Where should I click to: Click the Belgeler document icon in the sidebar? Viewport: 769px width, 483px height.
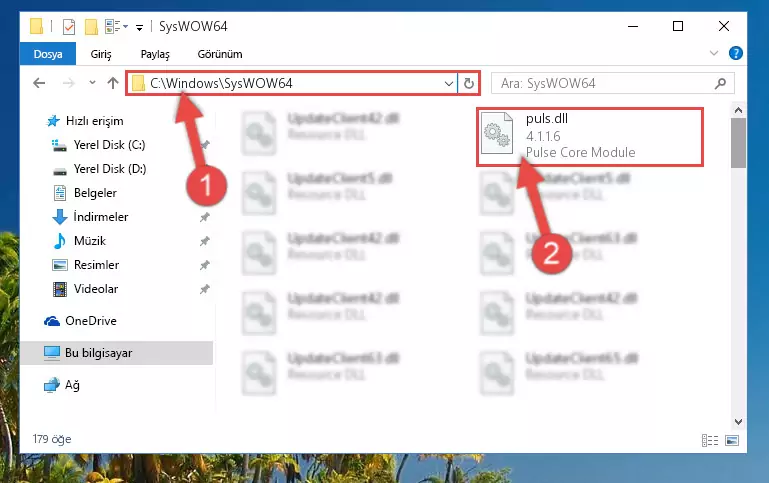click(60, 193)
